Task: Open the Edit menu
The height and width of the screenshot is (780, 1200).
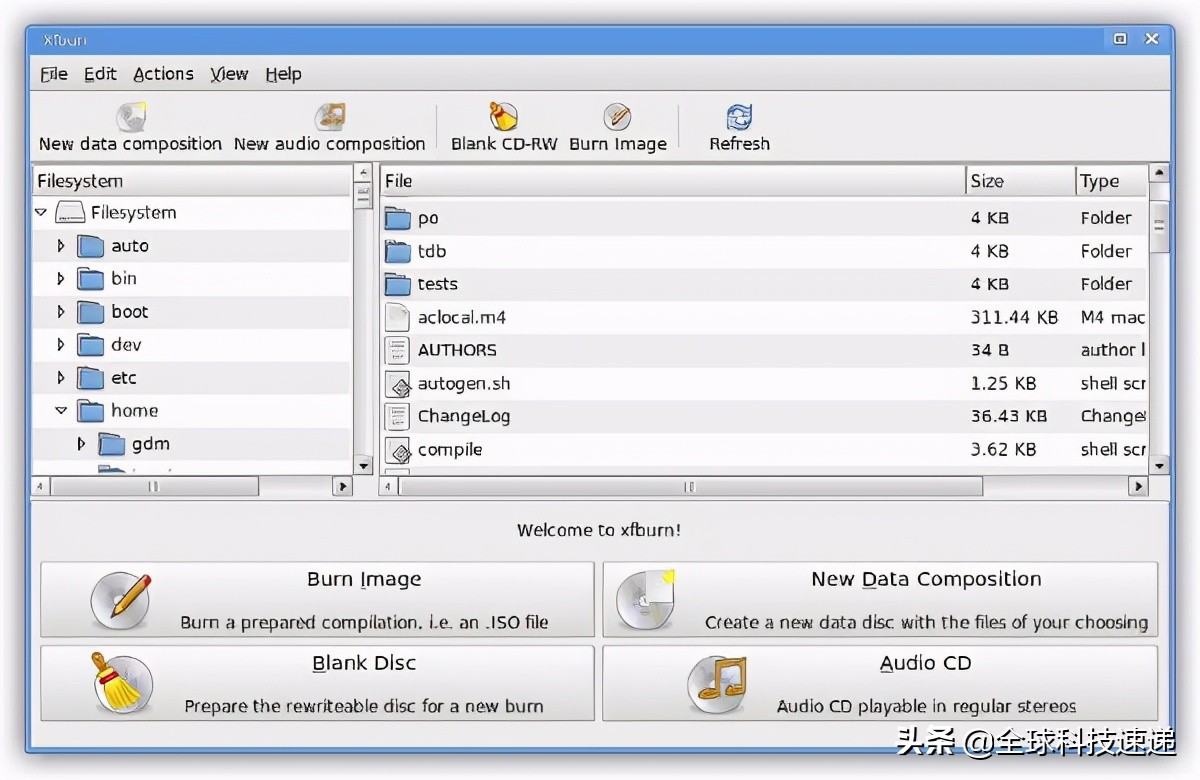Action: pyautogui.click(x=100, y=74)
